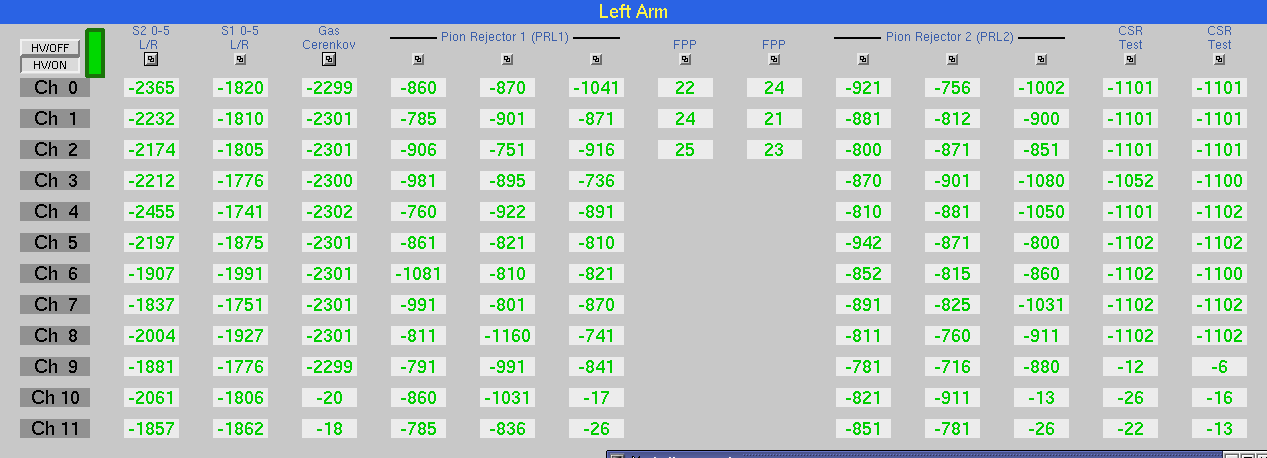
Task: Click the Left Arm title bar
Action: pyautogui.click(x=633, y=11)
